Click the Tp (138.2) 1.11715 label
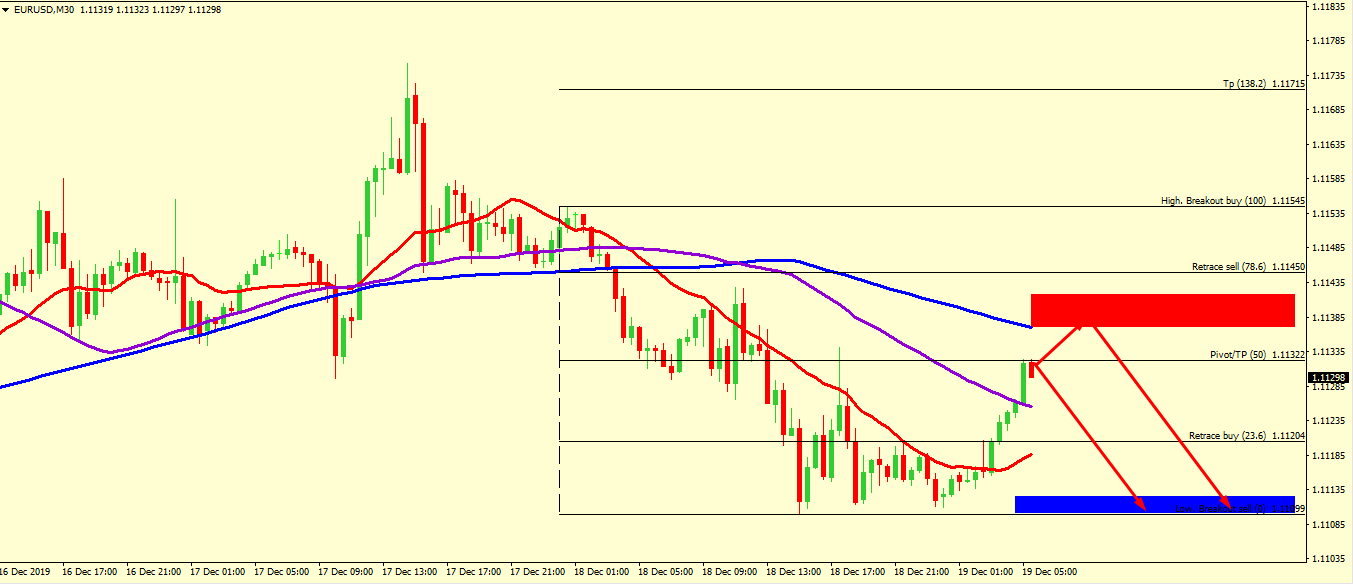This screenshot has width=1353, height=584. coord(1264,84)
